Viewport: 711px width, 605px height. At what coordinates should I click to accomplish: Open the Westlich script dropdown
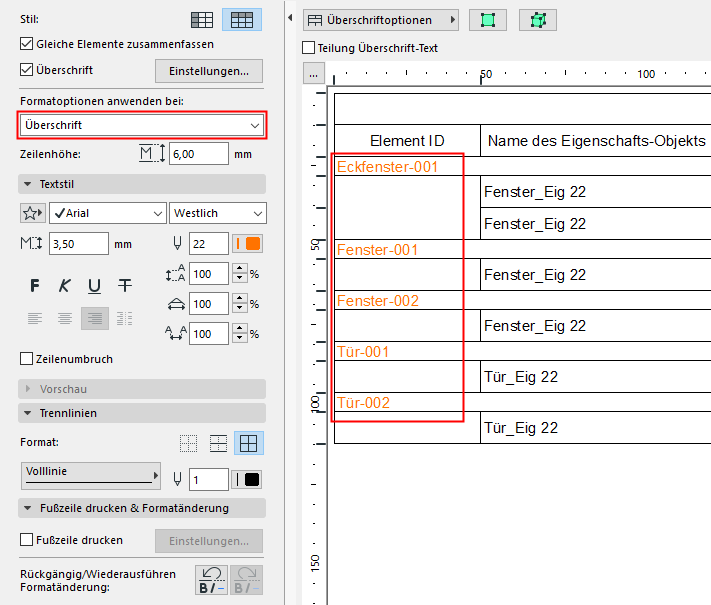pos(218,213)
